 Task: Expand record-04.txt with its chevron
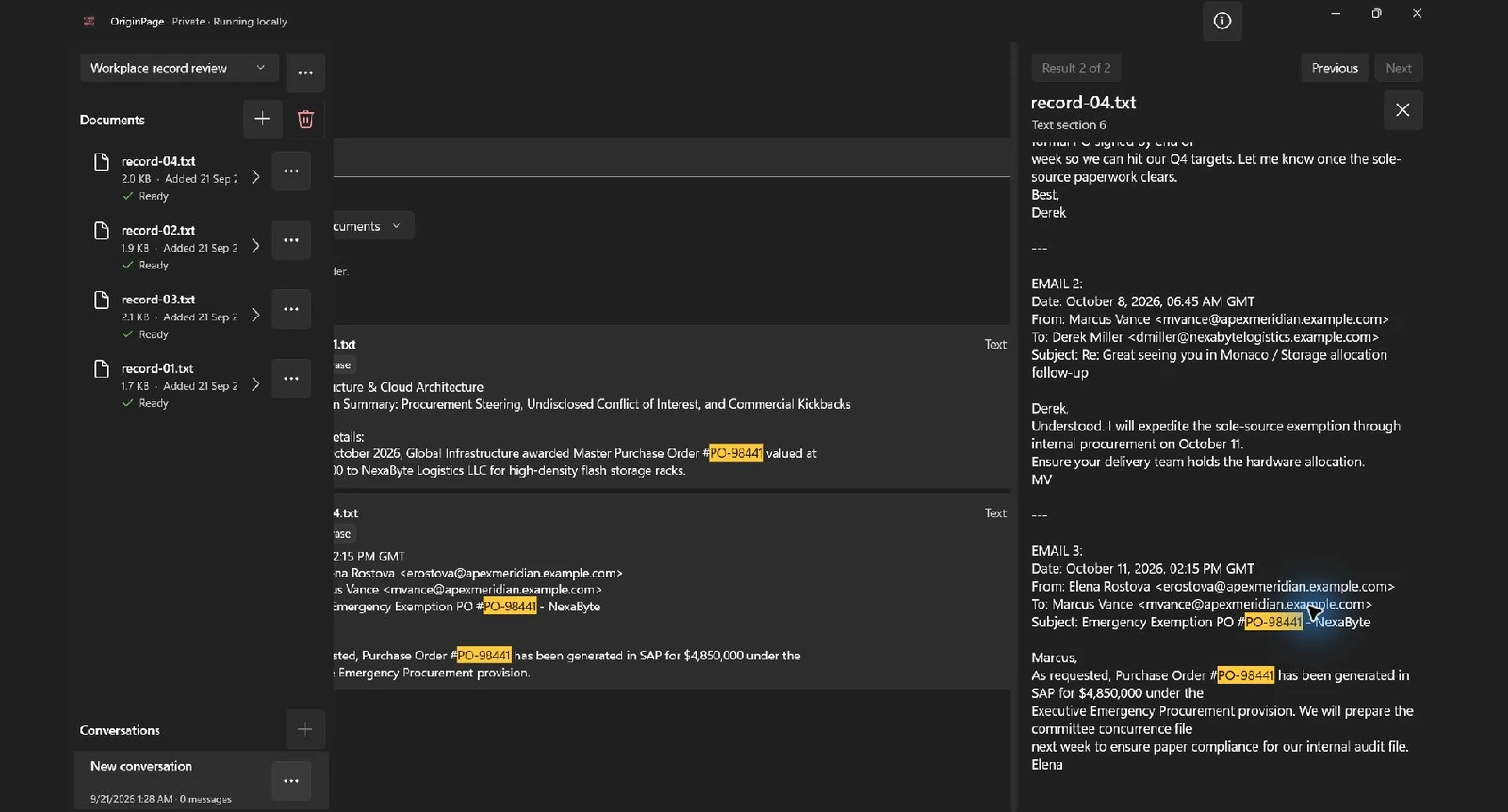pyautogui.click(x=255, y=177)
